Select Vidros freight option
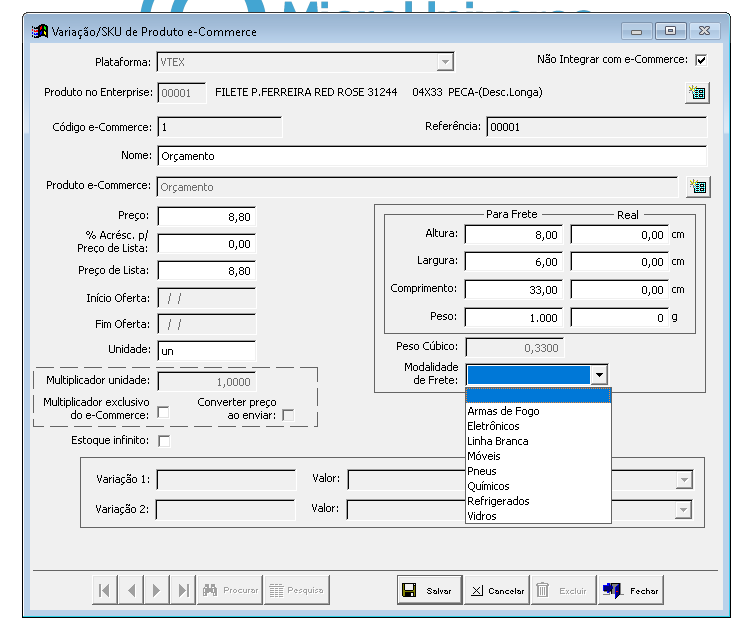739x631 pixels. click(x=538, y=516)
